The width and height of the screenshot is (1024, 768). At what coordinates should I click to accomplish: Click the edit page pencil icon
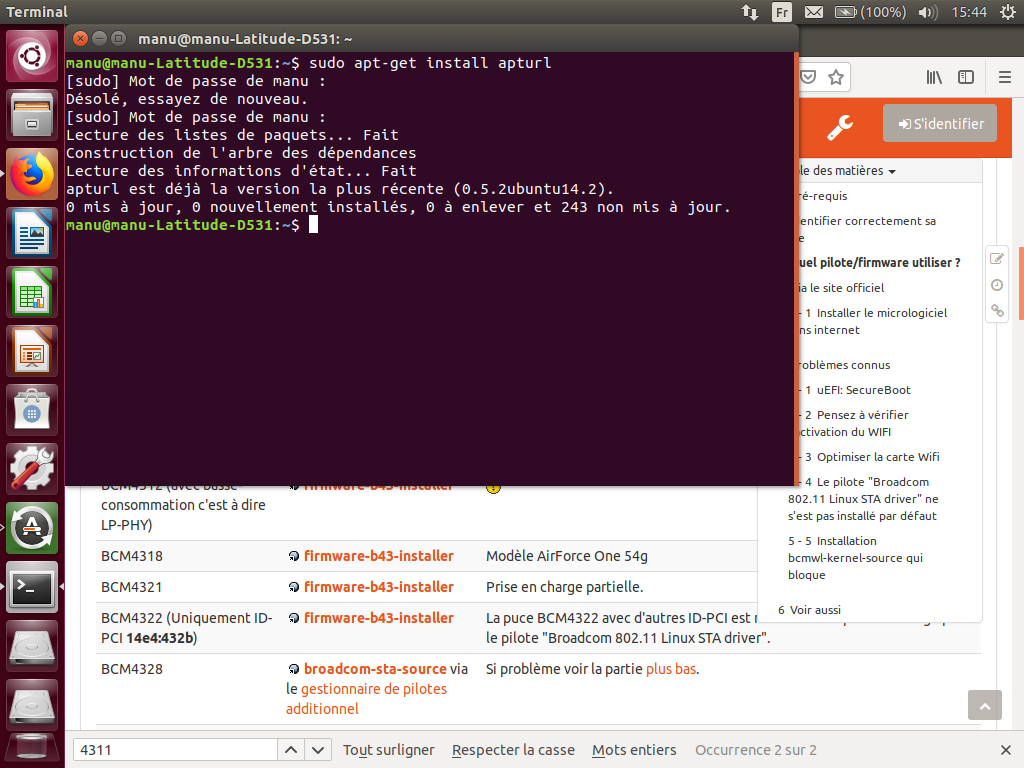pos(997,259)
